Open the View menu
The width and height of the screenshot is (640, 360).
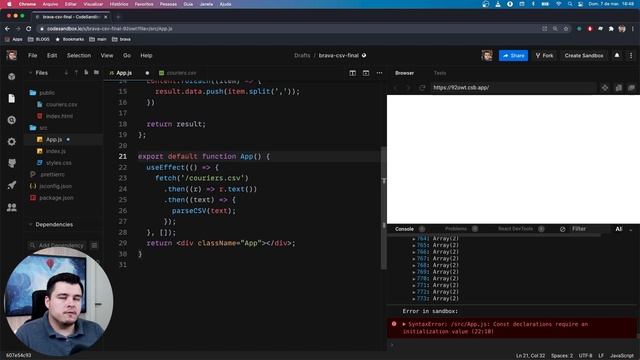pos(107,56)
